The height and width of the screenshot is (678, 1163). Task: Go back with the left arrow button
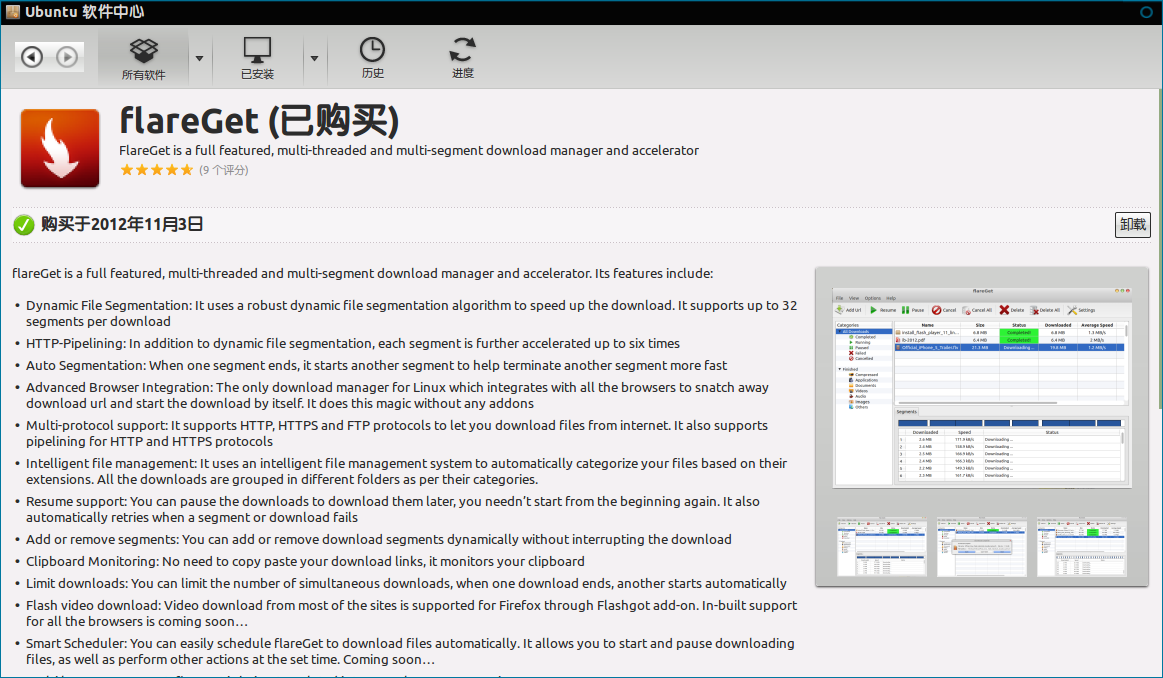pyautogui.click(x=32, y=56)
